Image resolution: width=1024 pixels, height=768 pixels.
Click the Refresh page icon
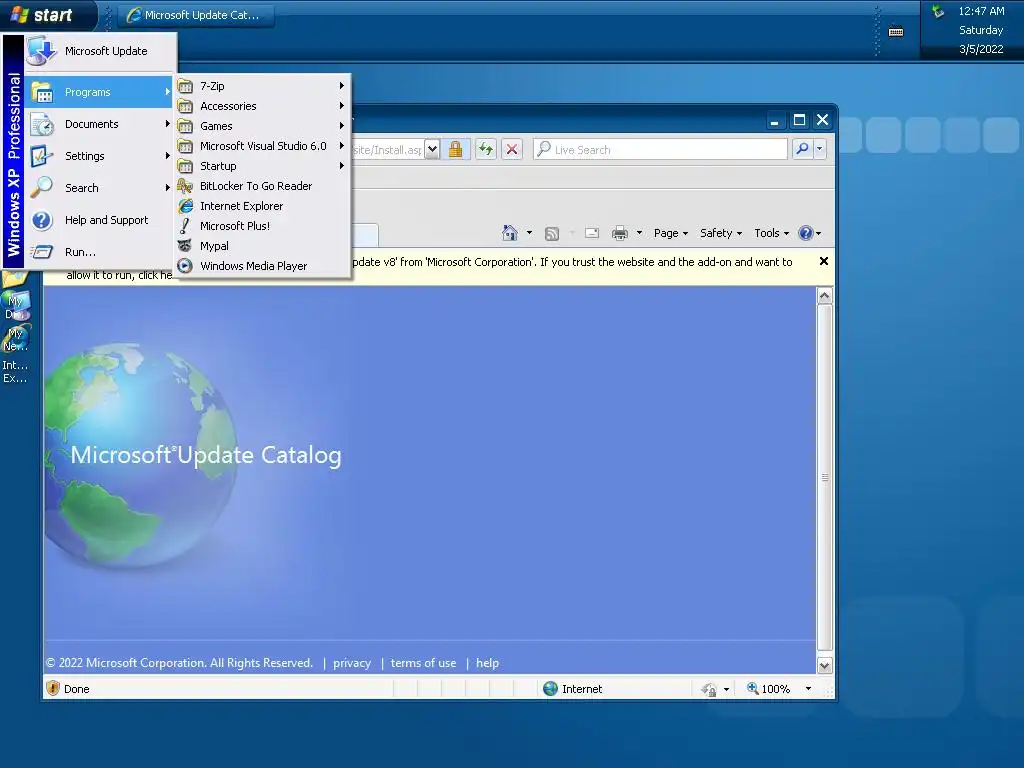[486, 150]
